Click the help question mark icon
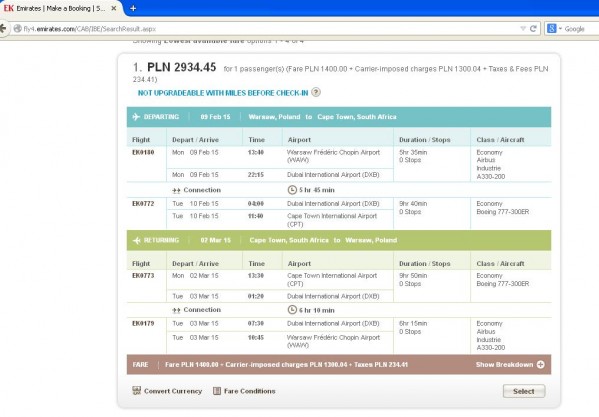The width and height of the screenshot is (599, 417). 316,92
